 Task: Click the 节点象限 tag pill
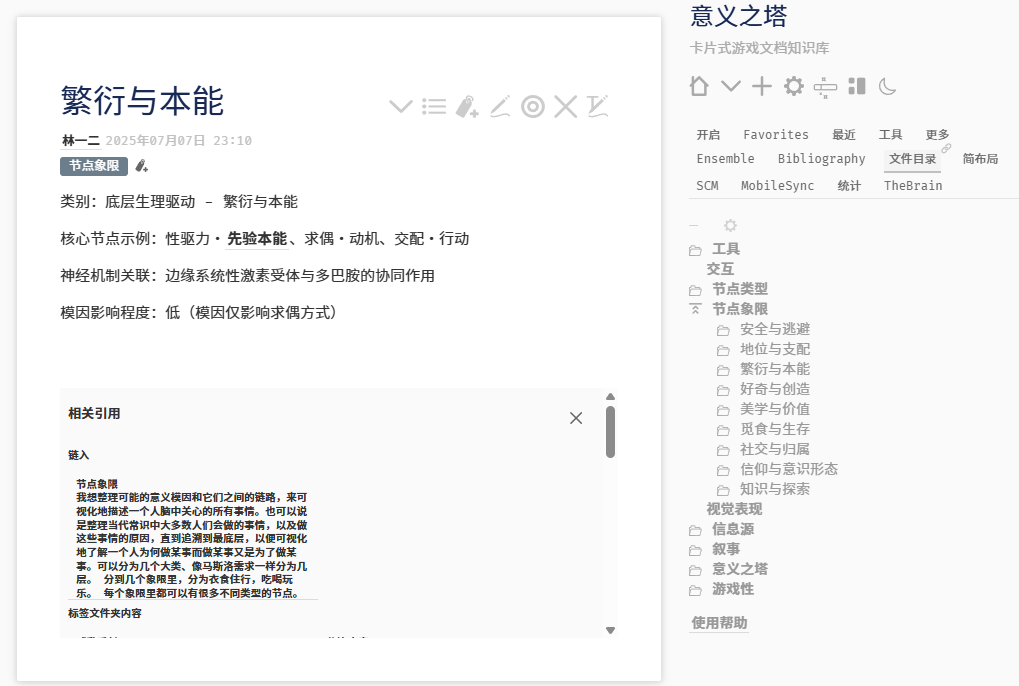94,166
